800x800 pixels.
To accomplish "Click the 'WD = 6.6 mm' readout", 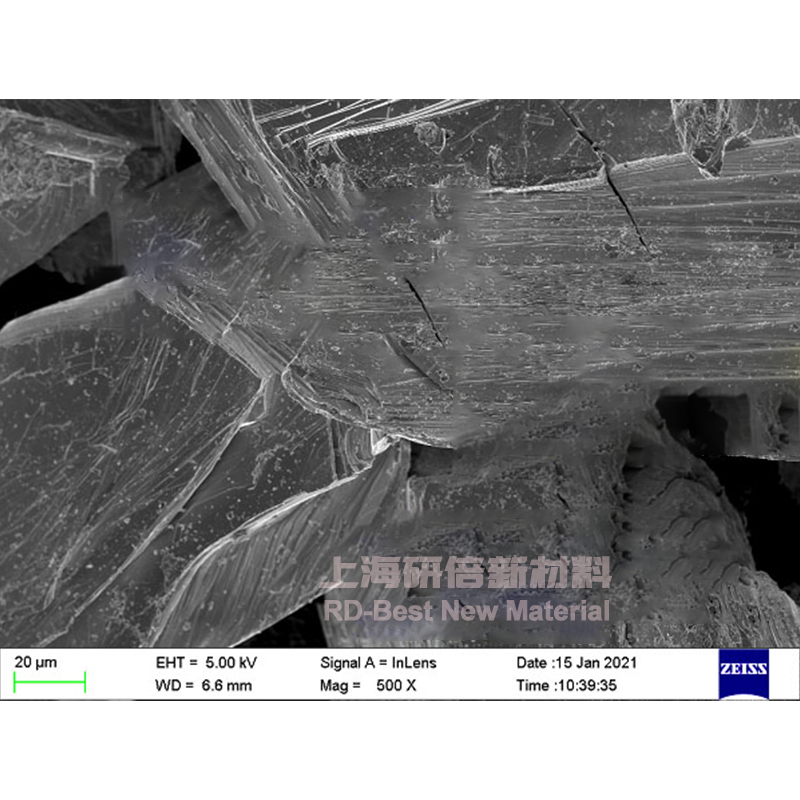I will 204,685.
